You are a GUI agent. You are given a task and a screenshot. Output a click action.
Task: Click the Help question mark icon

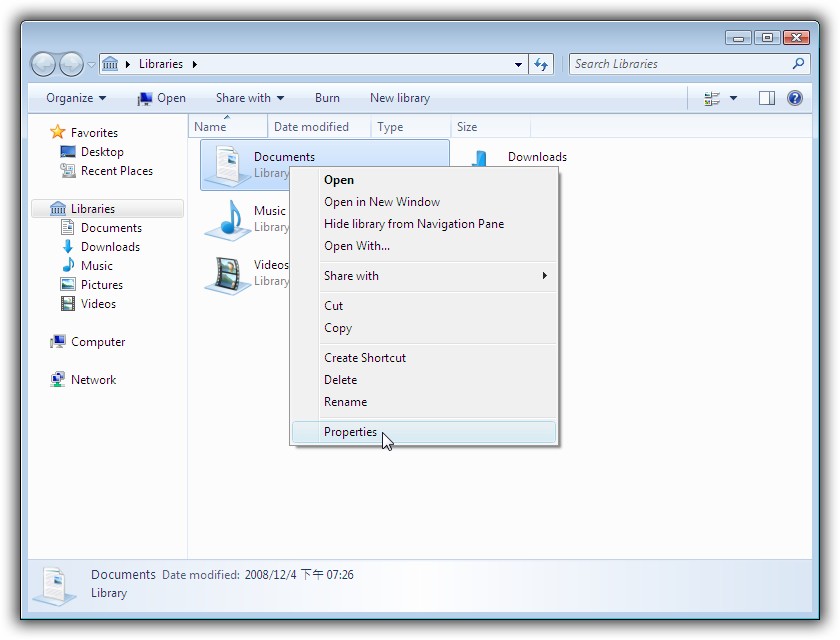point(795,98)
